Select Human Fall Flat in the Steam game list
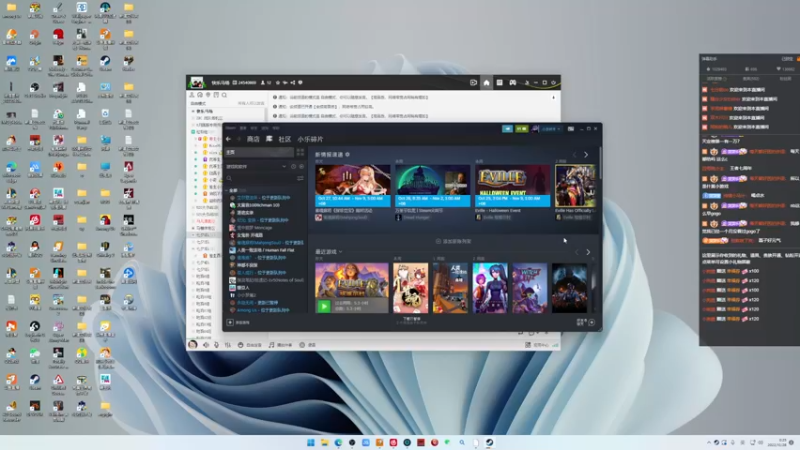The image size is (800, 450). 265,250
